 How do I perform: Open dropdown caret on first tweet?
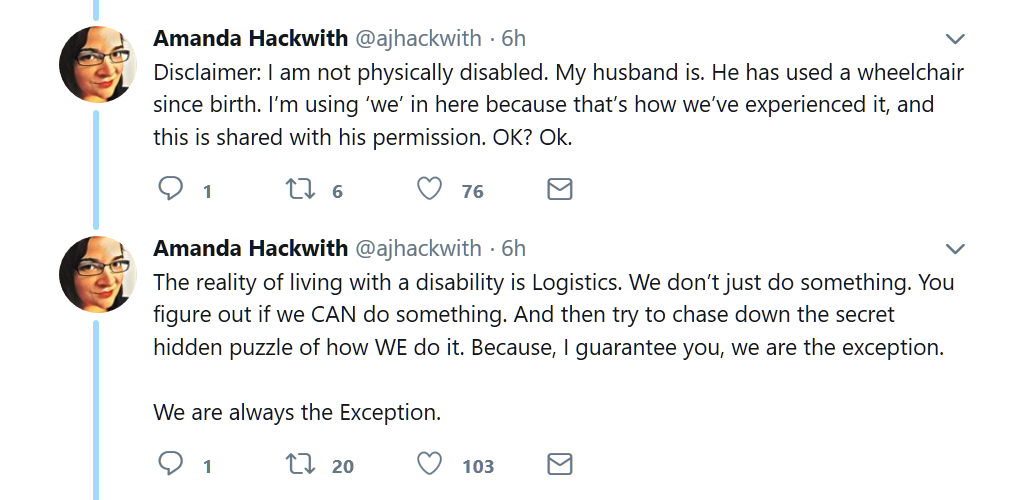pyautogui.click(x=955, y=39)
